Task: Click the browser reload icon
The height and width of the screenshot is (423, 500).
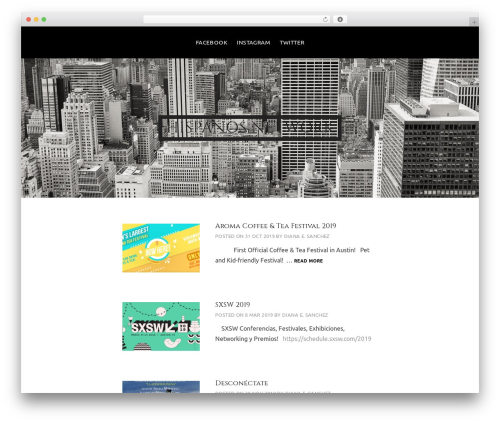Action: [x=325, y=19]
